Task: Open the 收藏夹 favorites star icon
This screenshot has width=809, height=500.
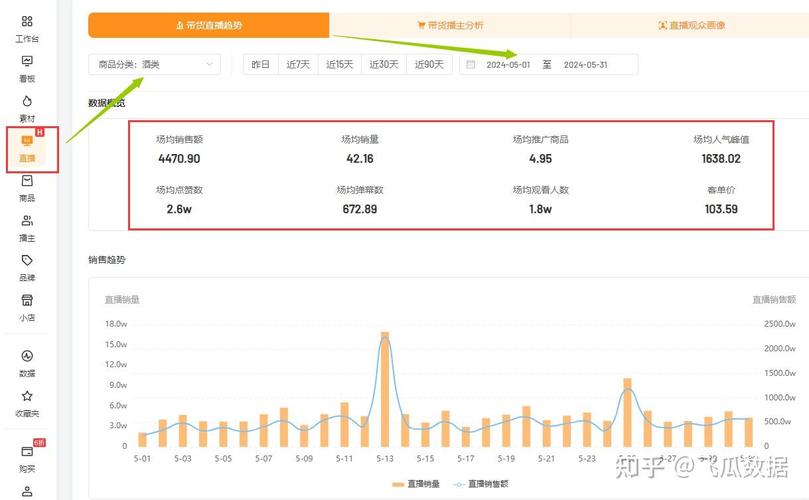Action: pyautogui.click(x=27, y=396)
